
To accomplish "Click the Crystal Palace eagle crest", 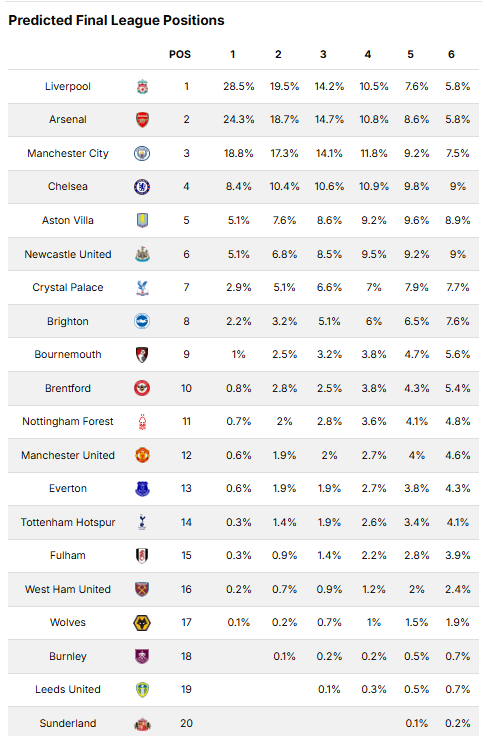I will 142,288.
